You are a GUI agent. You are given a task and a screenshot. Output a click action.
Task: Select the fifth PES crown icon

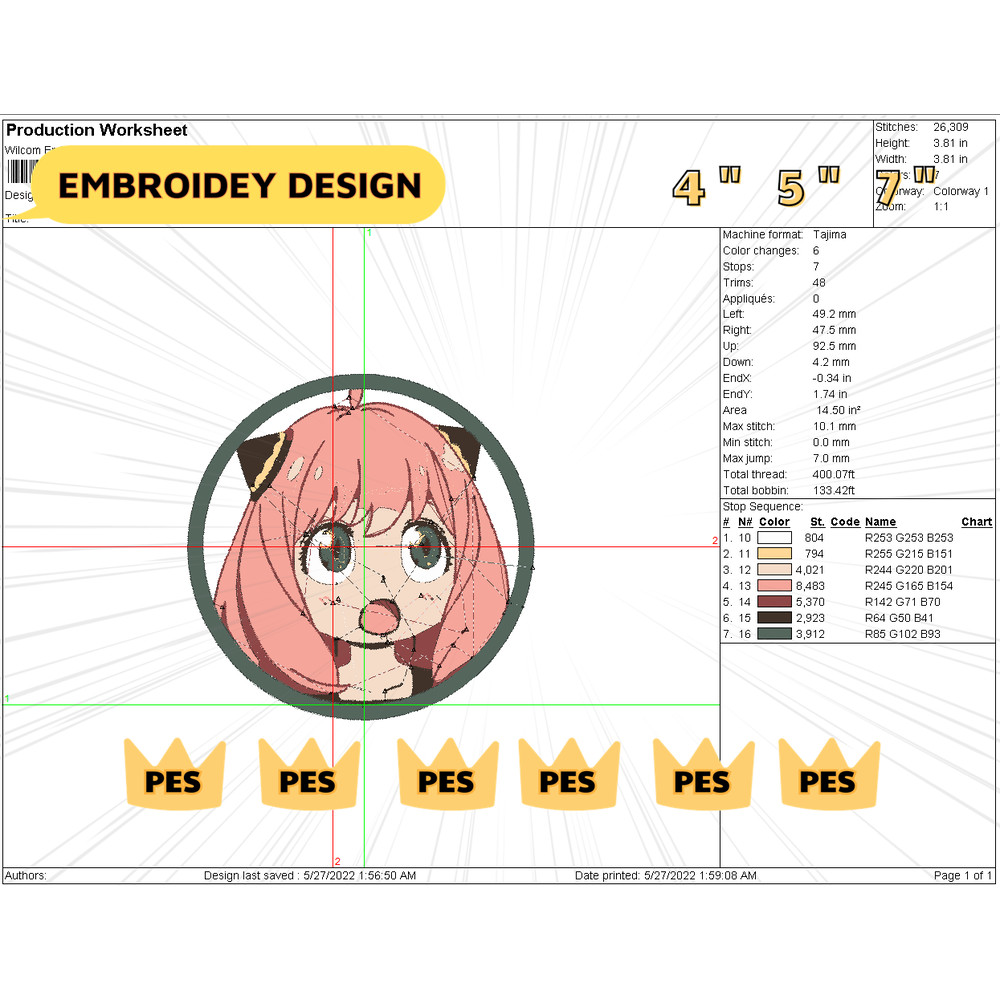click(703, 778)
